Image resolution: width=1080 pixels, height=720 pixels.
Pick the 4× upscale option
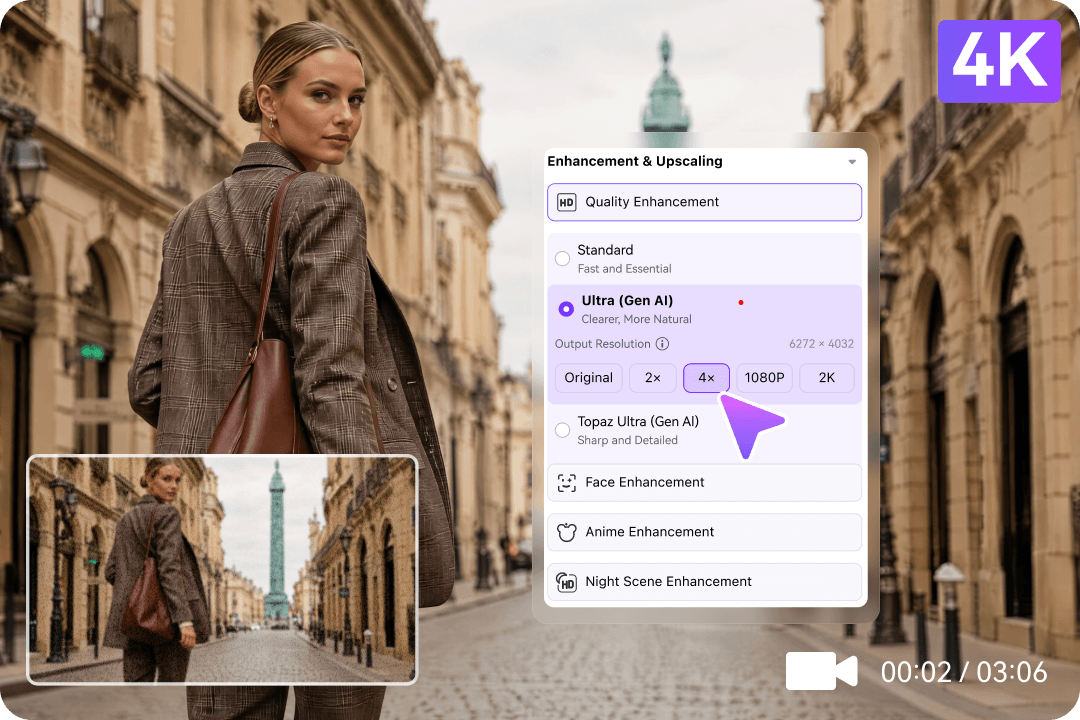click(706, 378)
